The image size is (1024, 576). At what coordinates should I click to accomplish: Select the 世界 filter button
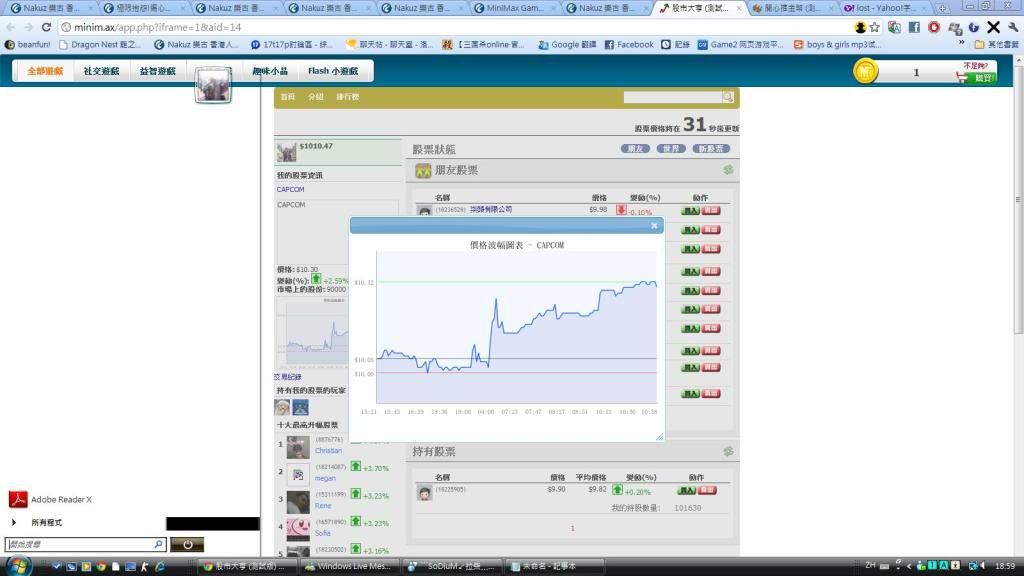(671, 148)
